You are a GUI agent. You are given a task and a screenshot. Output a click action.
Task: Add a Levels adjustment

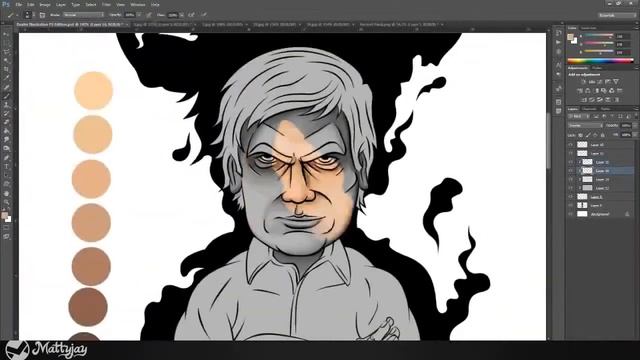(x=591, y=82)
